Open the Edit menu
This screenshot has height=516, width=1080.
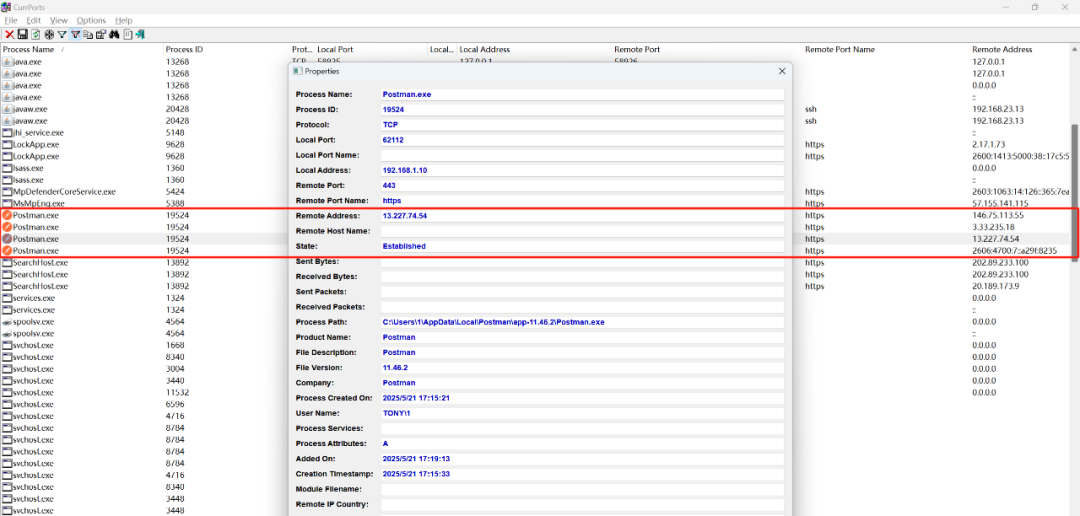click(x=33, y=21)
